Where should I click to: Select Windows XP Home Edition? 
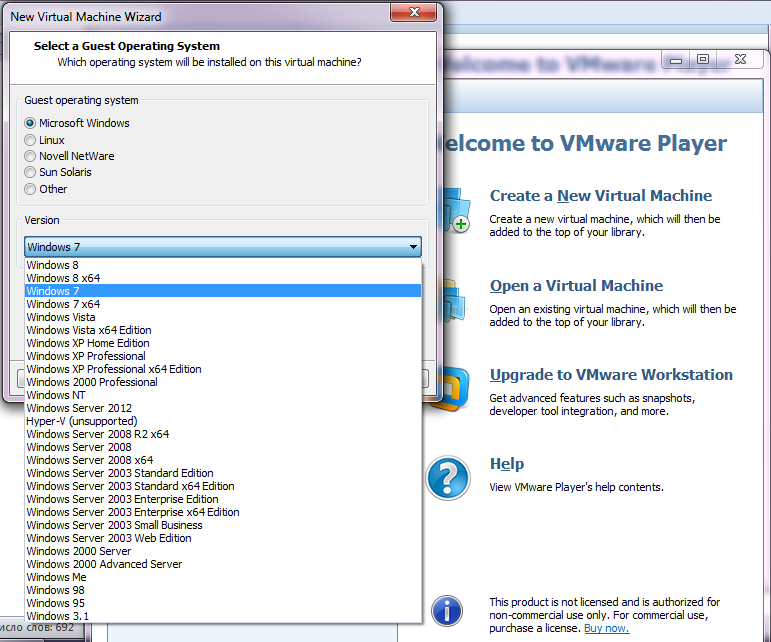tap(223, 343)
